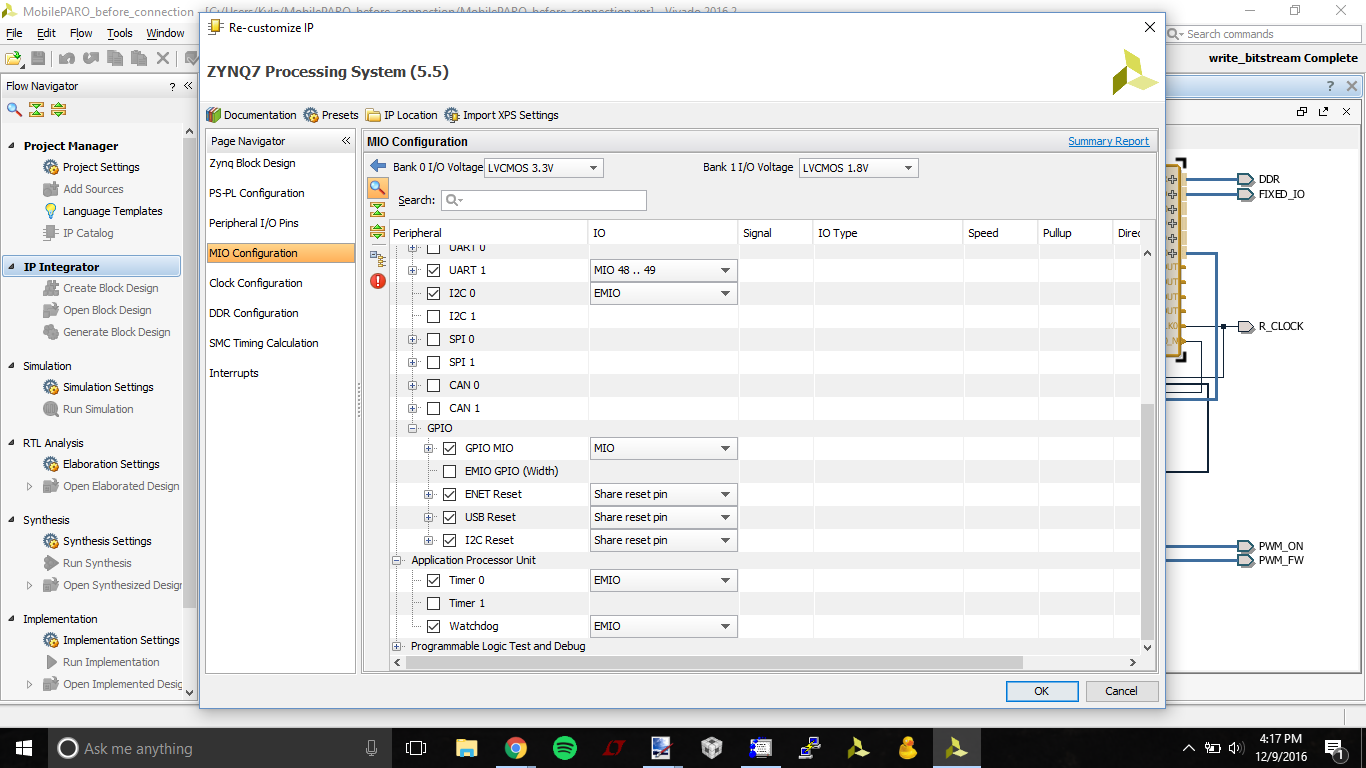The height and width of the screenshot is (768, 1366).
Task: Click the Search commands box in the main window
Action: [x=1263, y=34]
